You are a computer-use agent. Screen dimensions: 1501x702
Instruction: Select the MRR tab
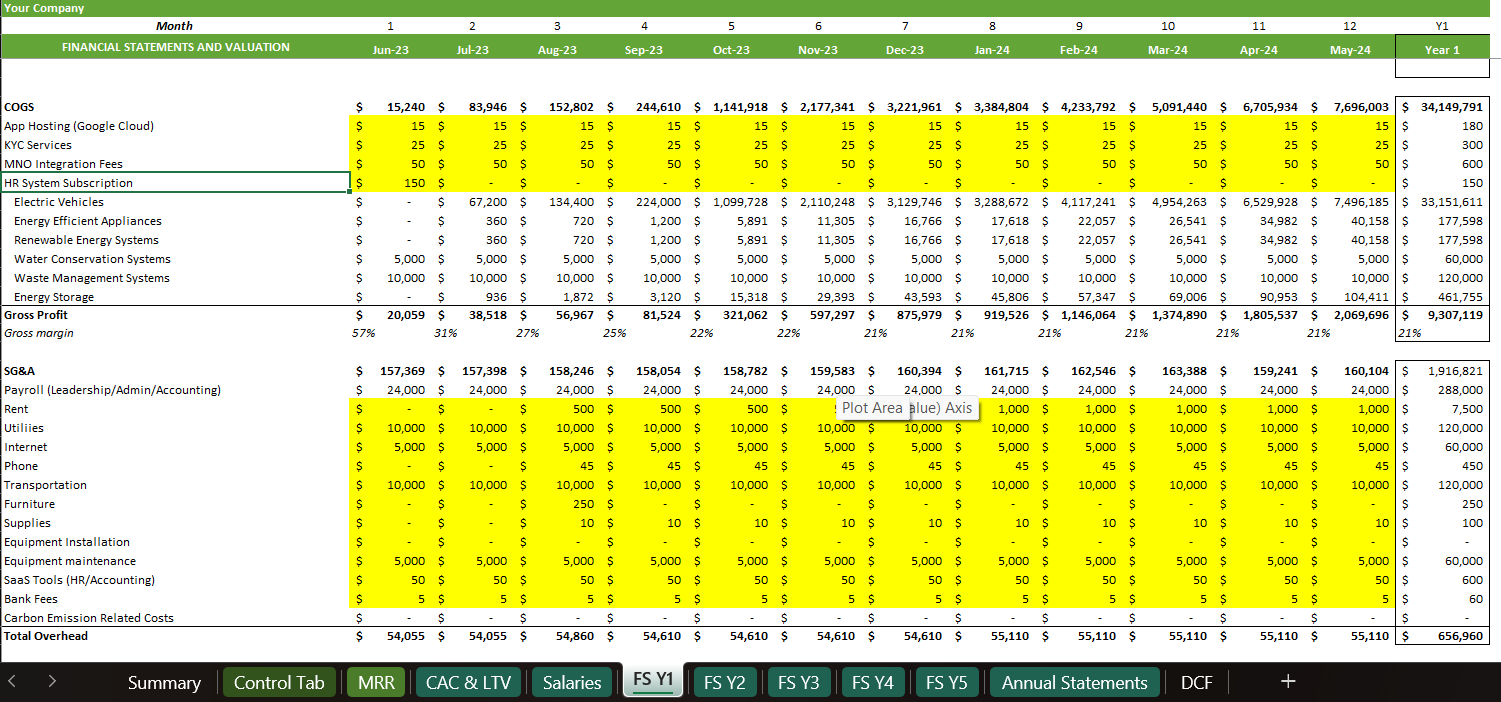[375, 682]
